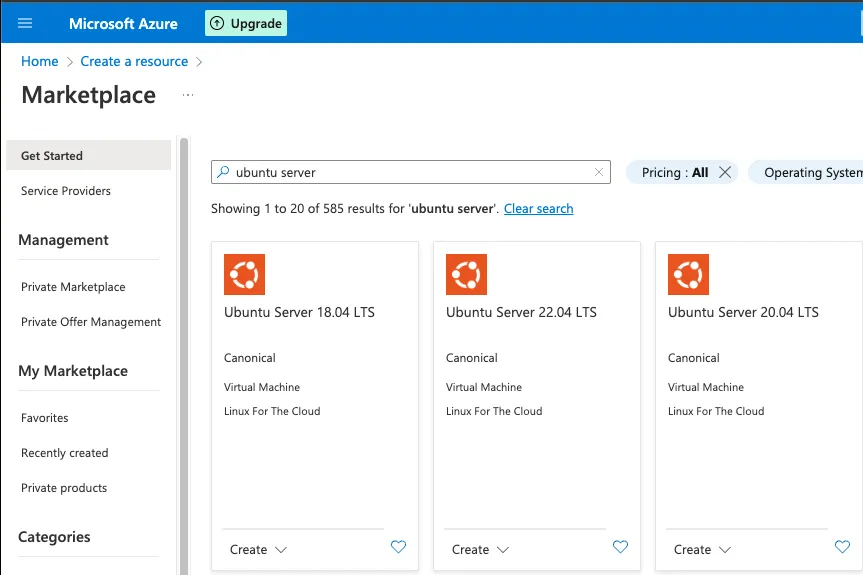
Task: Click the marketplace search input field
Action: (410, 172)
